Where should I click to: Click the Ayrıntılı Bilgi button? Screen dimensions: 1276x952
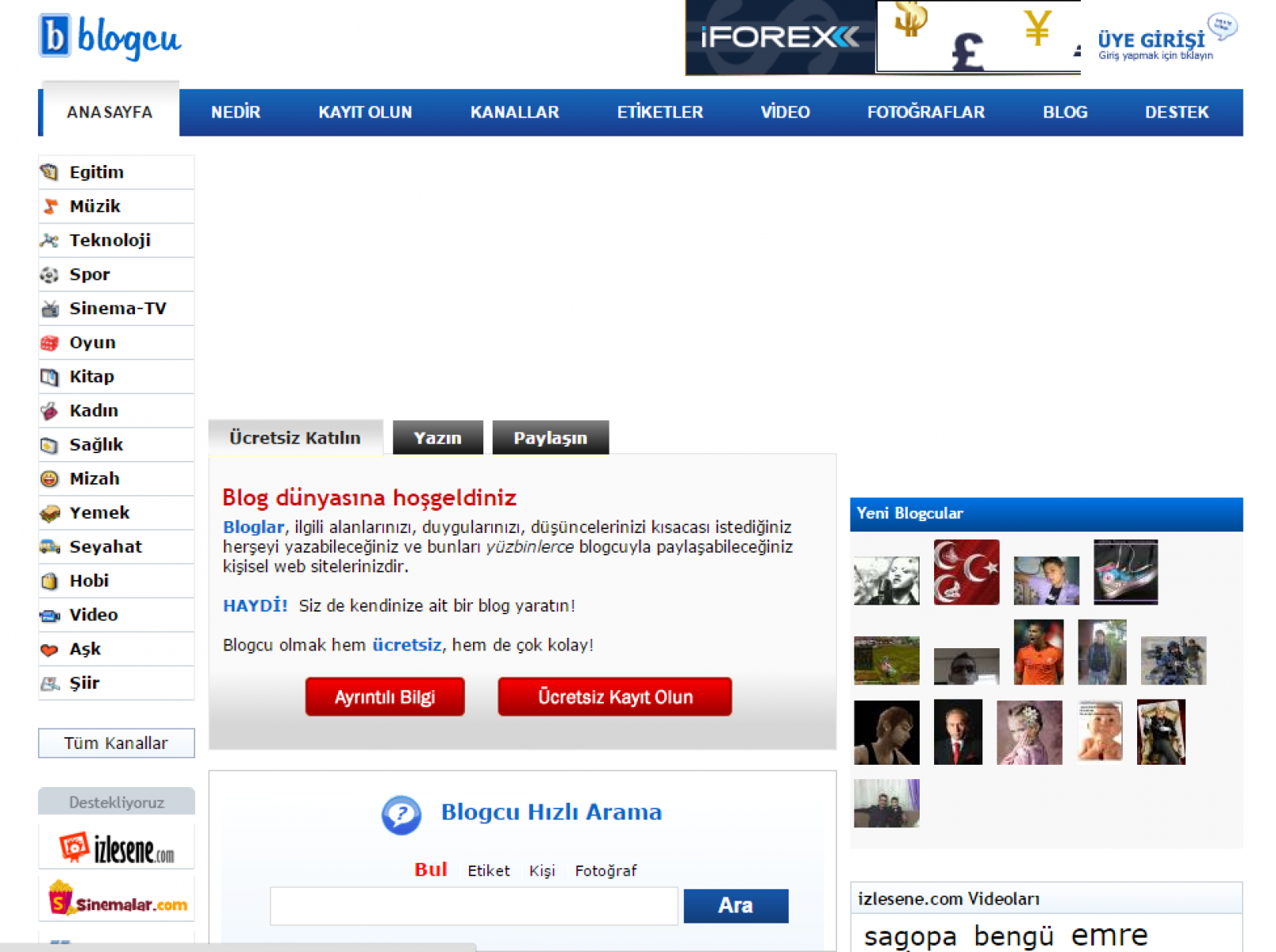[385, 697]
